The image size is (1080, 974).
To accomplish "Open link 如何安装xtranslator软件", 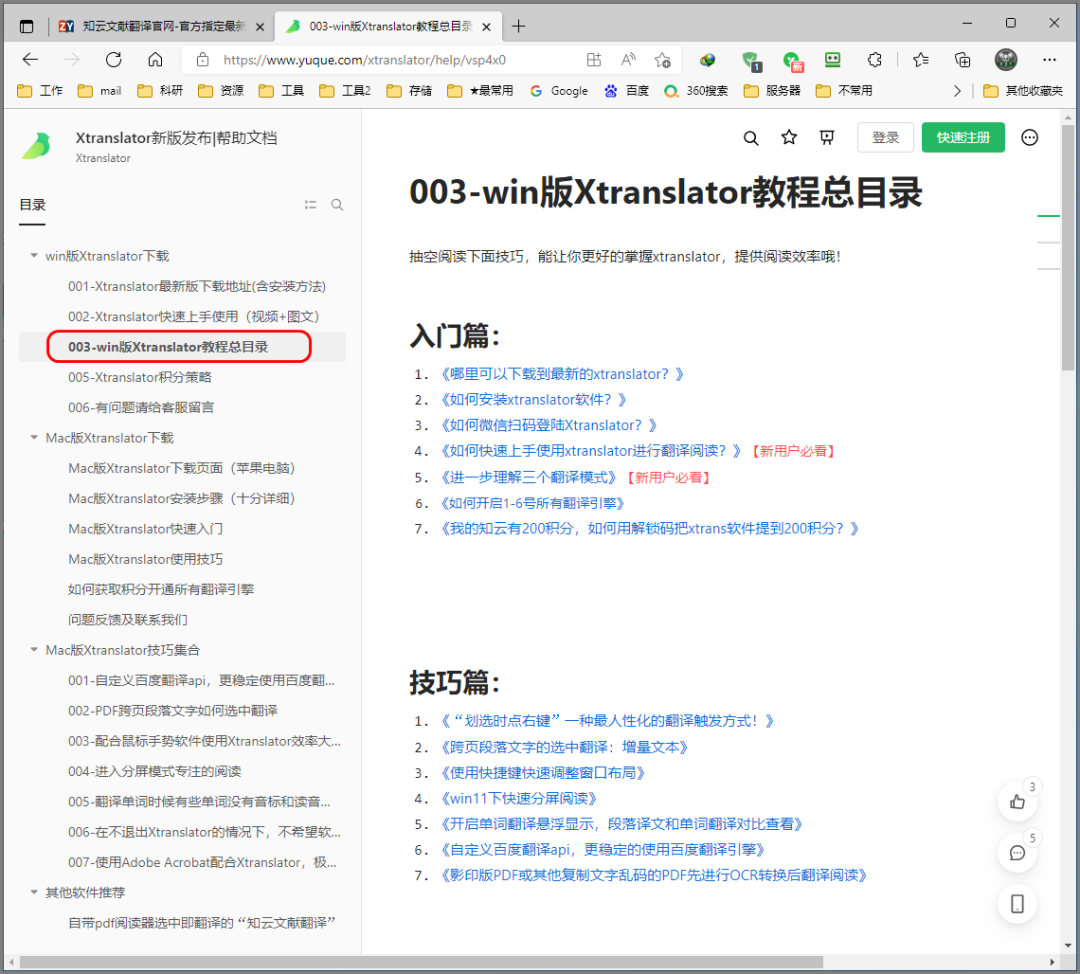I will point(533,400).
